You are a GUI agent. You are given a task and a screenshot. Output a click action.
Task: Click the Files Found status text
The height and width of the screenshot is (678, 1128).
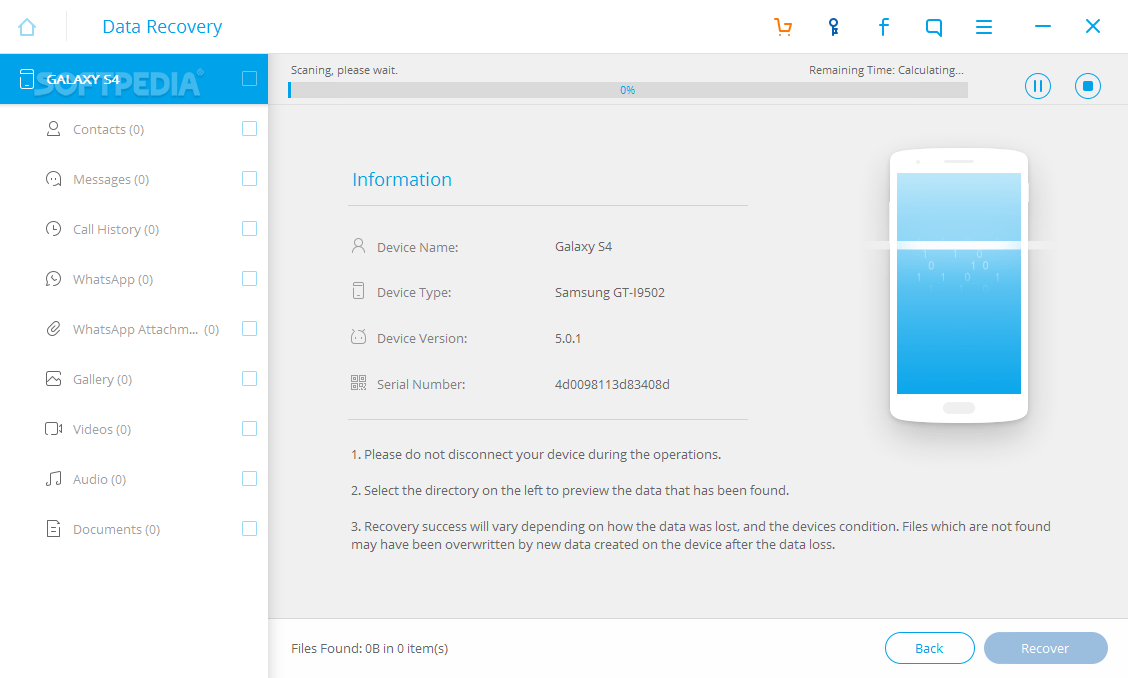tap(370, 648)
